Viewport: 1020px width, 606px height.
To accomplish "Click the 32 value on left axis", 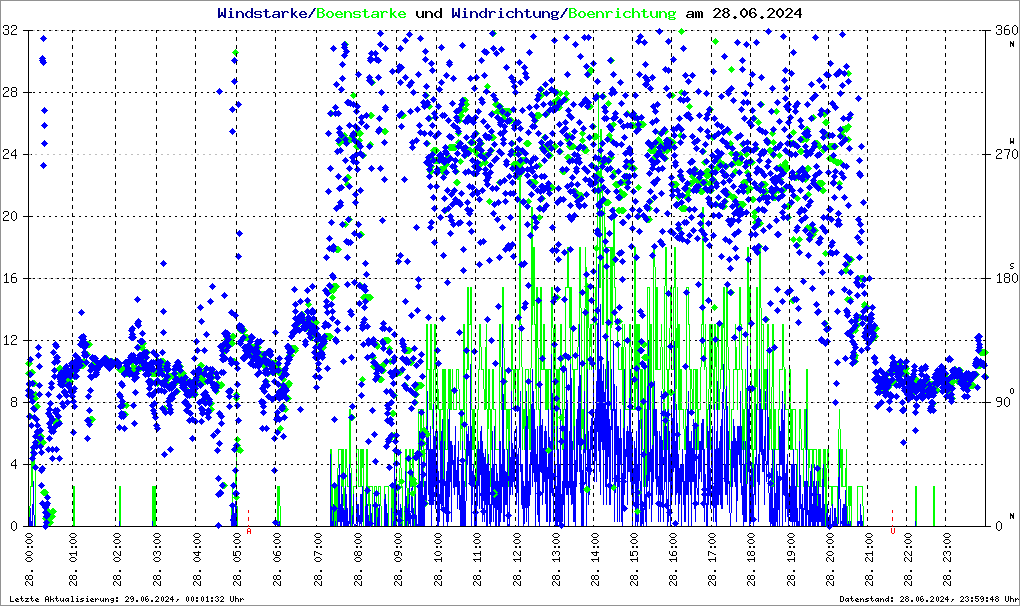I will pyautogui.click(x=9, y=31).
